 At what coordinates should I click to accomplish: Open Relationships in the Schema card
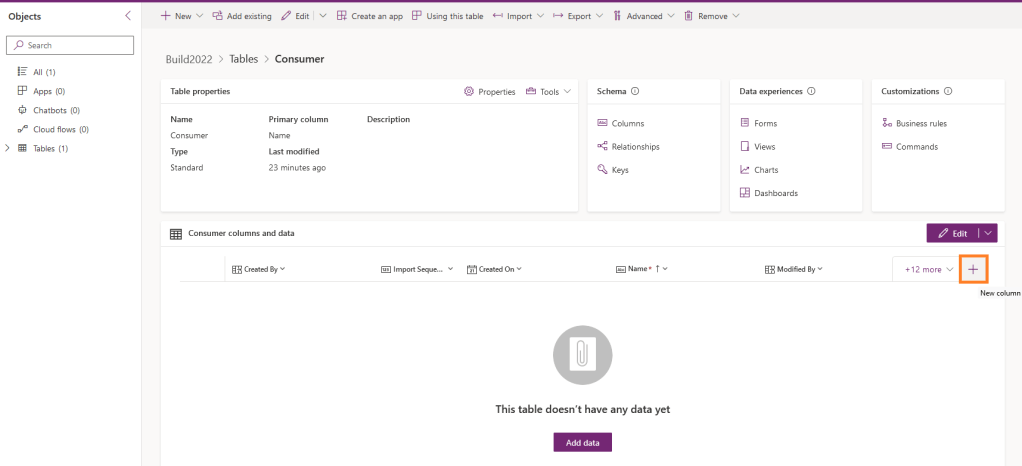635,147
